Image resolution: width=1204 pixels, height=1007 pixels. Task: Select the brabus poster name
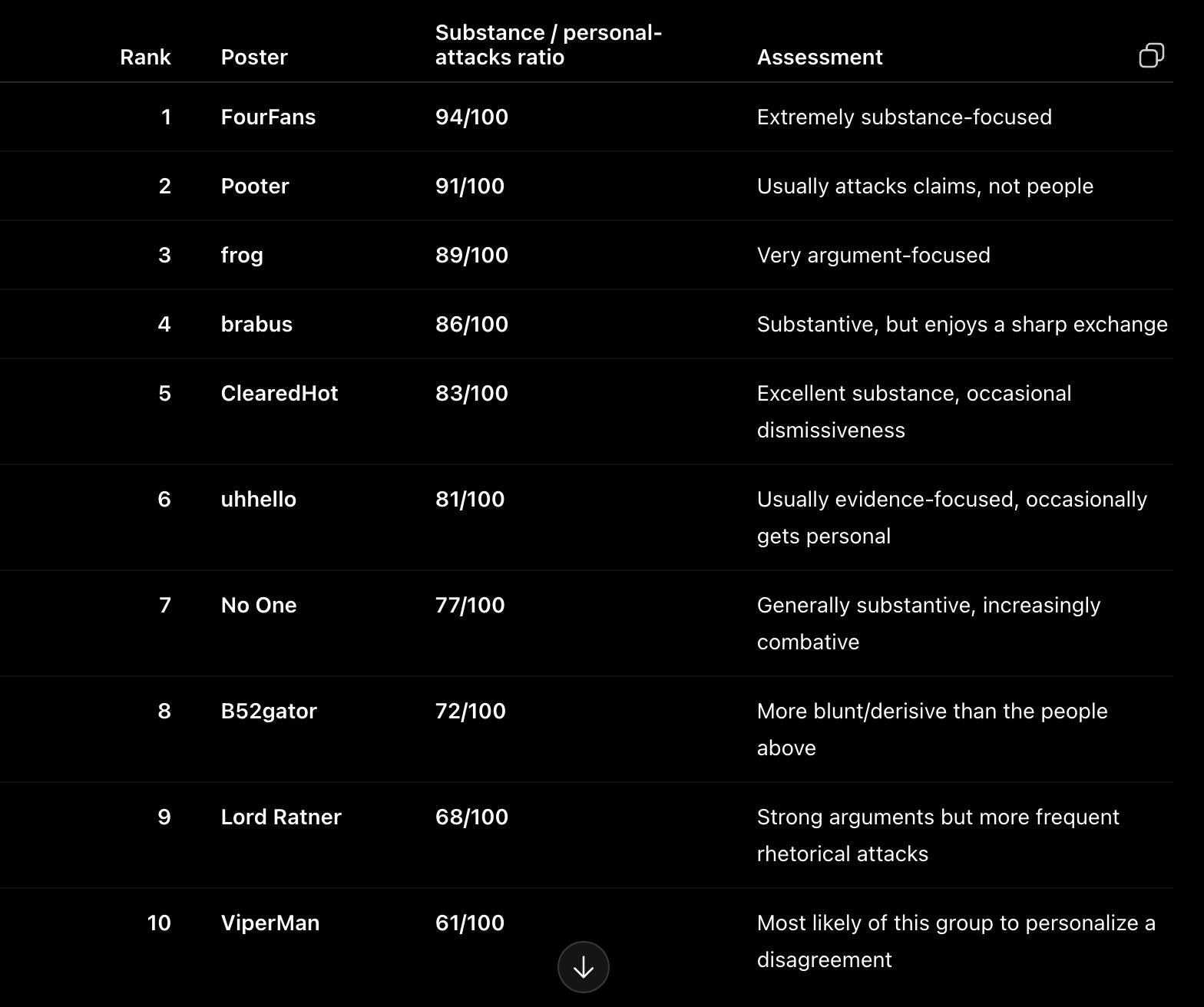click(x=256, y=324)
